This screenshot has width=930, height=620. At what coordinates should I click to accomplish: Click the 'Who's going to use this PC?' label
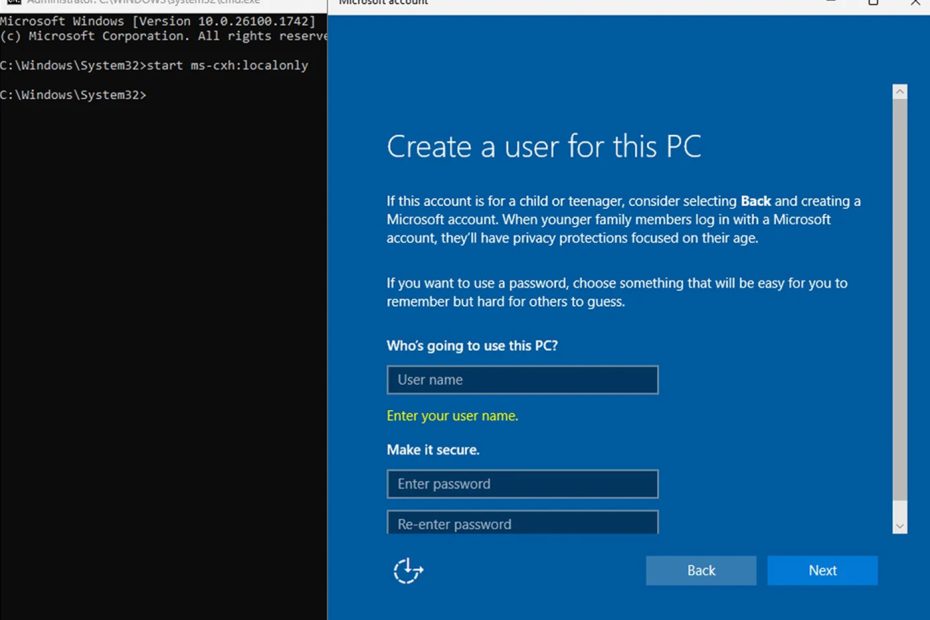click(472, 346)
